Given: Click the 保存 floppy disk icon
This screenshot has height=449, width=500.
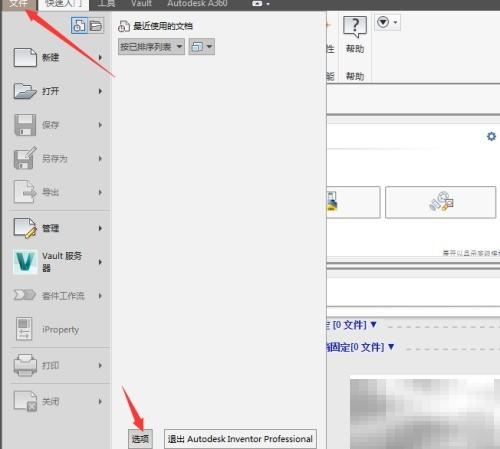Looking at the screenshot, I should click(25, 125).
